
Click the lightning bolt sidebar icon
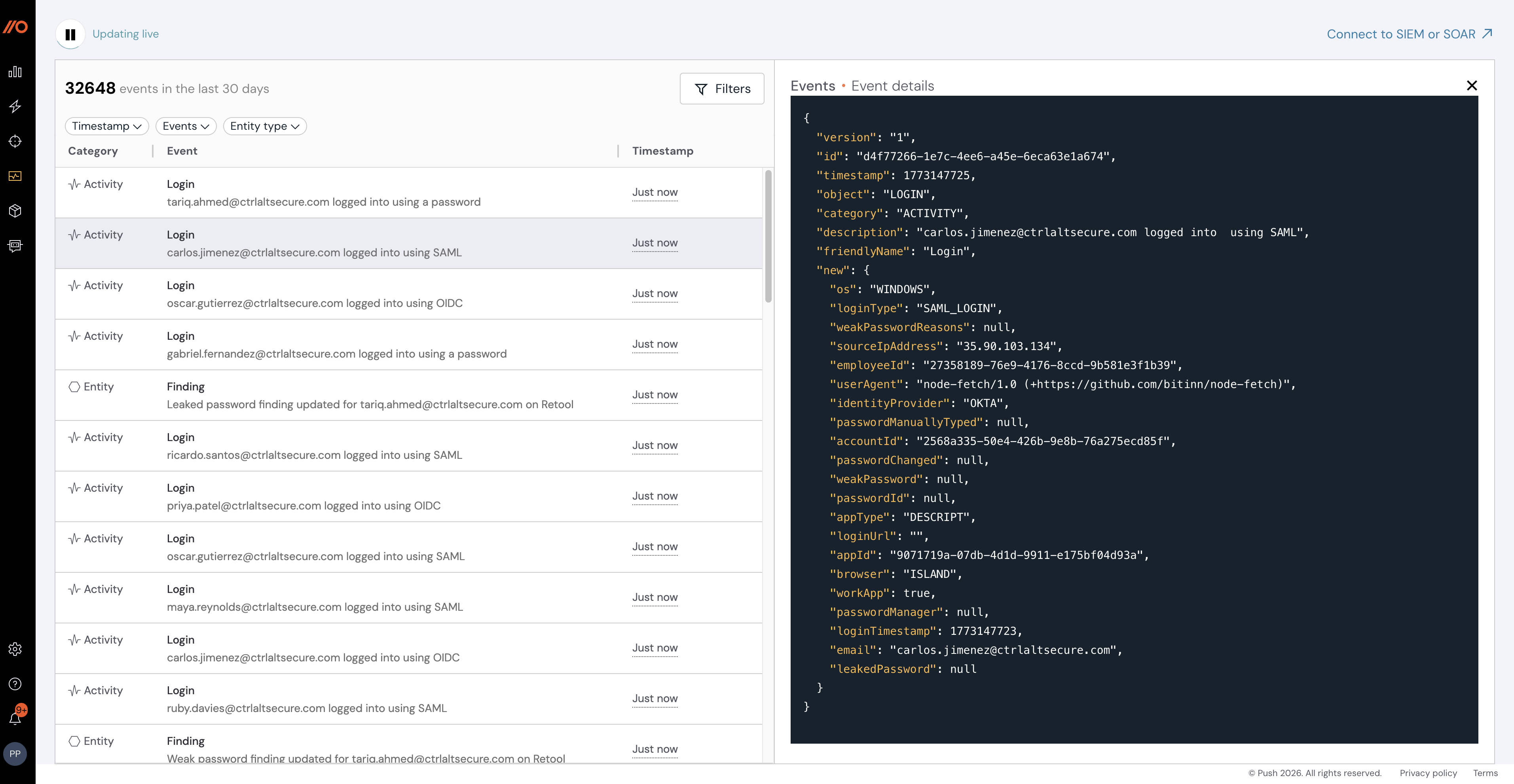15,106
